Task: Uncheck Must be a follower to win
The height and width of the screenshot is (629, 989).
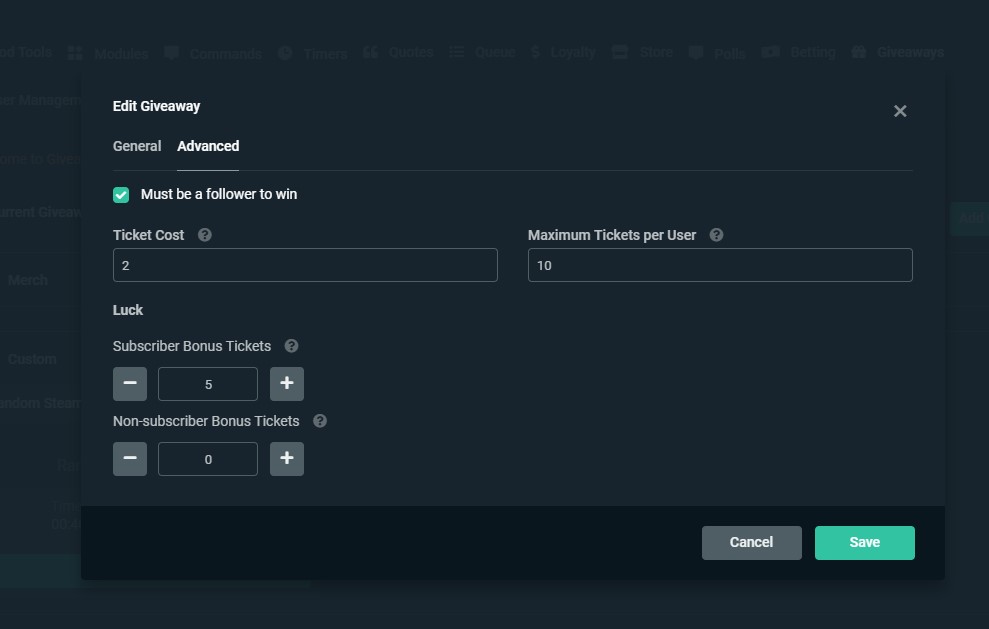Action: point(121,195)
